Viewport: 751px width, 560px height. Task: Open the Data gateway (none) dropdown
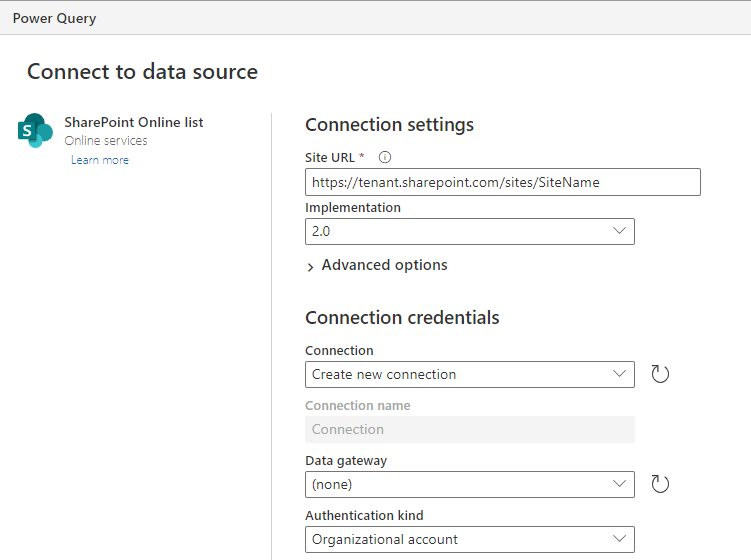pyautogui.click(x=470, y=484)
